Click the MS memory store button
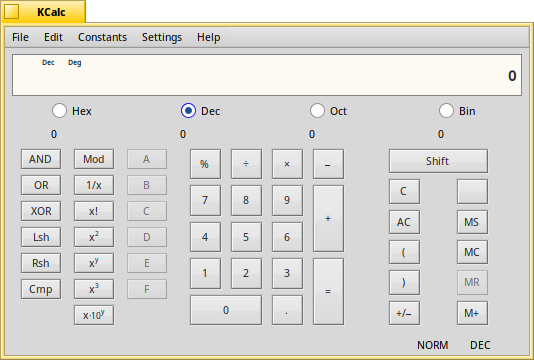Screen dimensions: 534x360 pyautogui.click(x=472, y=222)
